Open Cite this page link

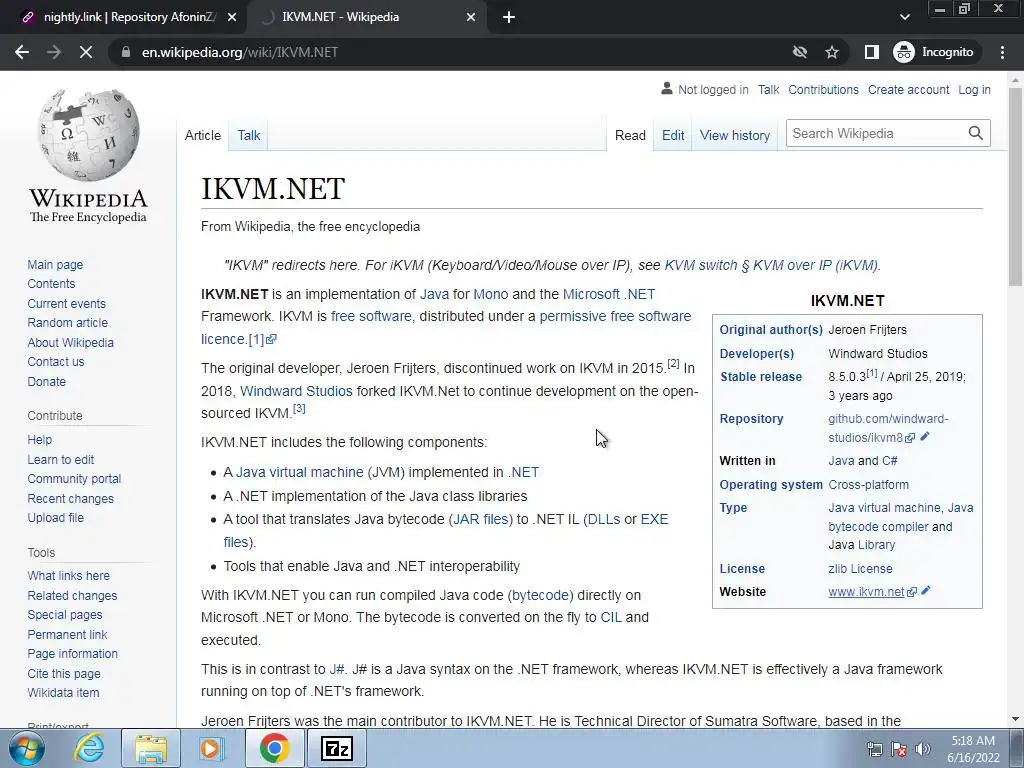[64, 673]
